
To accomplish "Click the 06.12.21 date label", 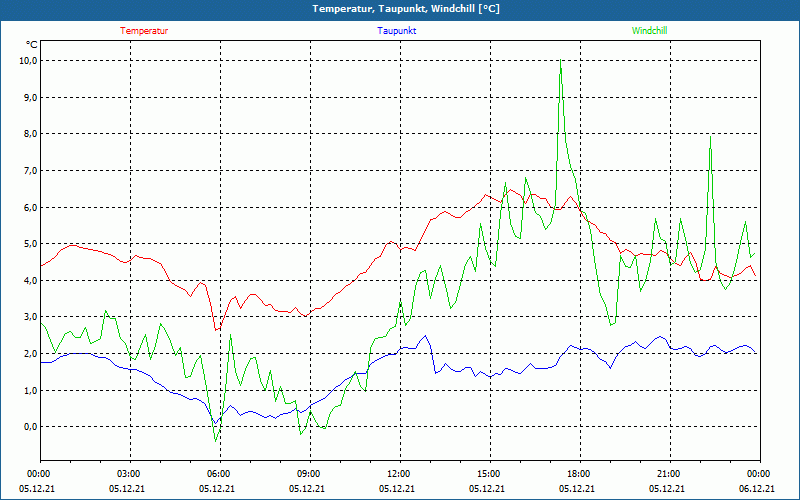I will click(x=757, y=488).
